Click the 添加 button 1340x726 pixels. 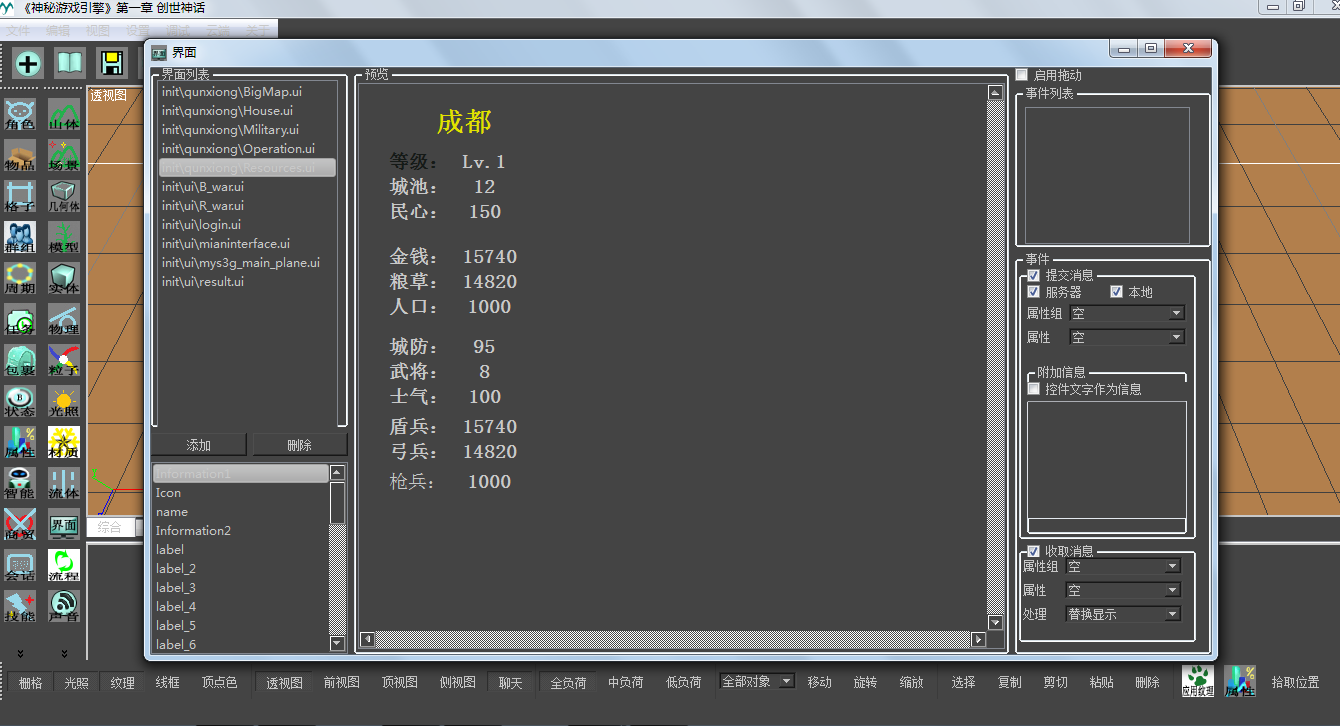point(198,445)
